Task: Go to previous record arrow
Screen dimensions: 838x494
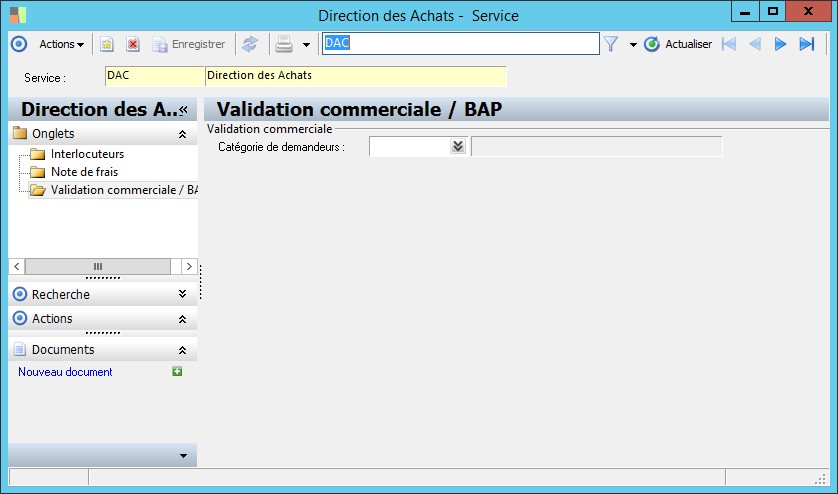Action: click(x=755, y=44)
